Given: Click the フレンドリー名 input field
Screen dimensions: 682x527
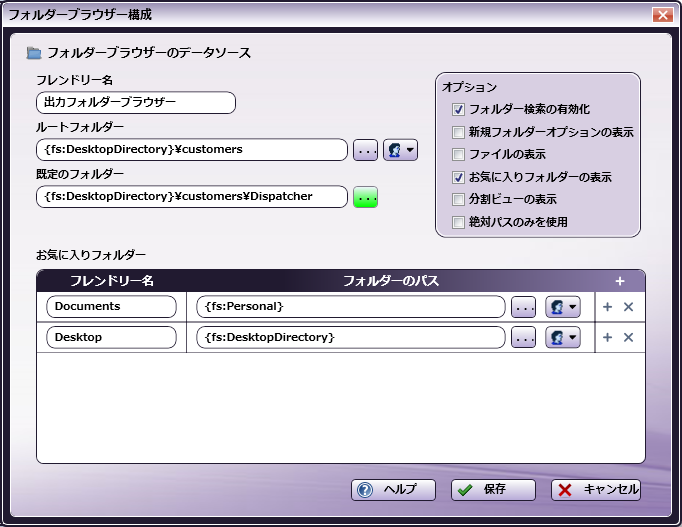Looking at the screenshot, I should pos(136,103).
